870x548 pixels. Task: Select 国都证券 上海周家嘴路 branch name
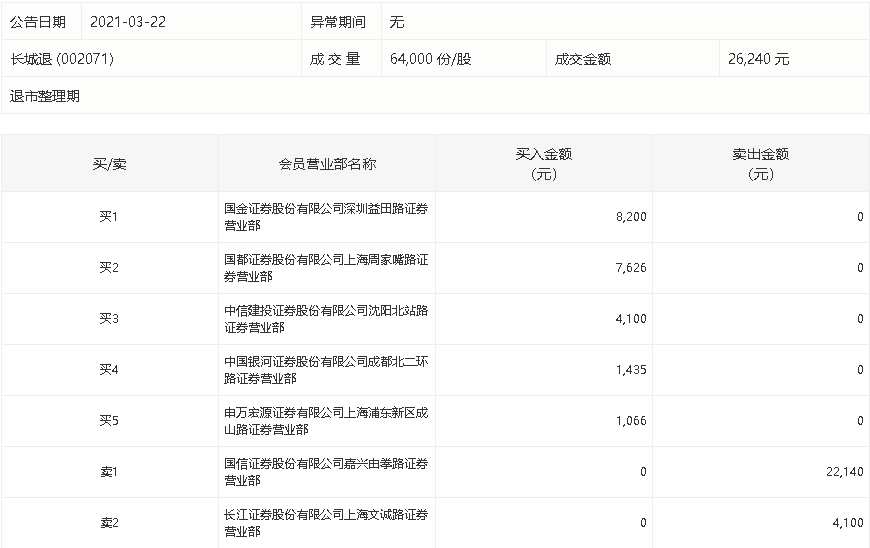pyautogui.click(x=326, y=268)
